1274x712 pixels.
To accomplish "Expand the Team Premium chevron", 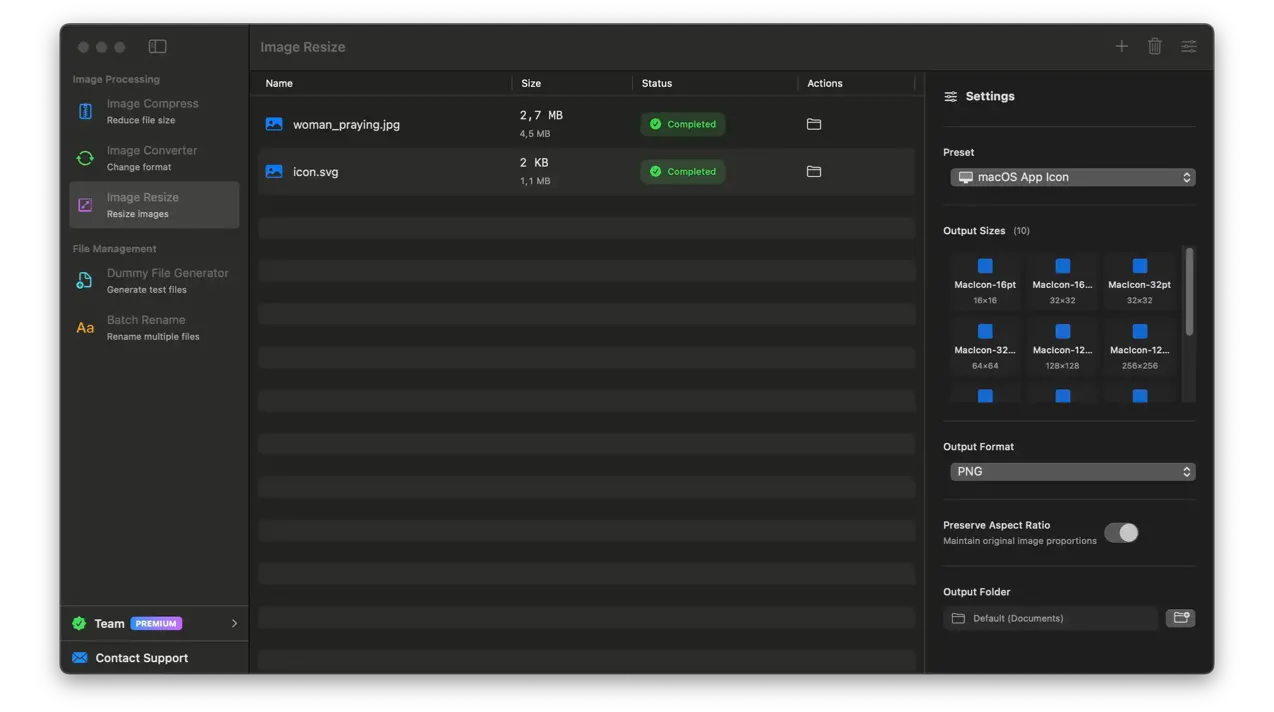I will click(234, 623).
